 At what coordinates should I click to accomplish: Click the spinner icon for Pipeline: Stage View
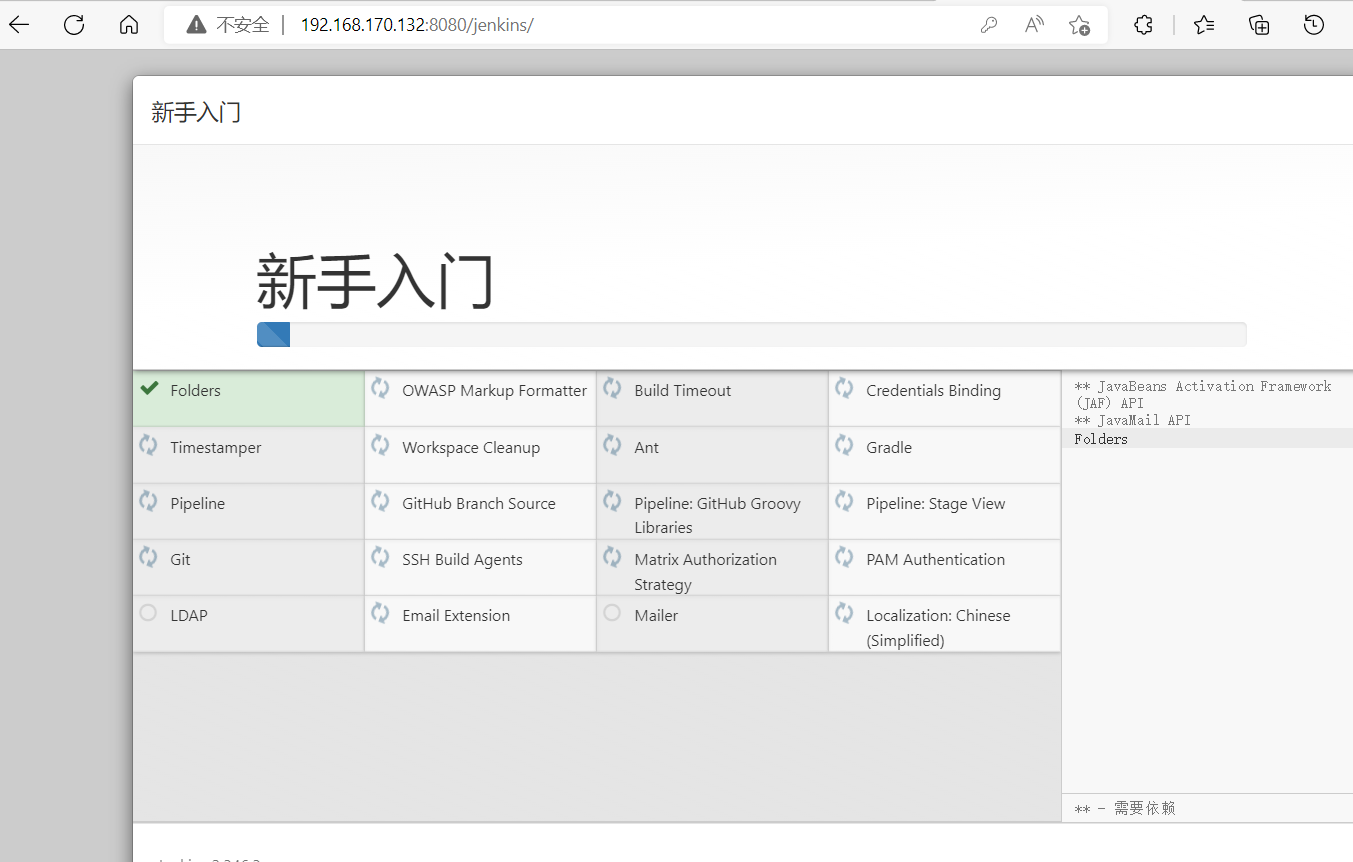[x=844, y=501]
